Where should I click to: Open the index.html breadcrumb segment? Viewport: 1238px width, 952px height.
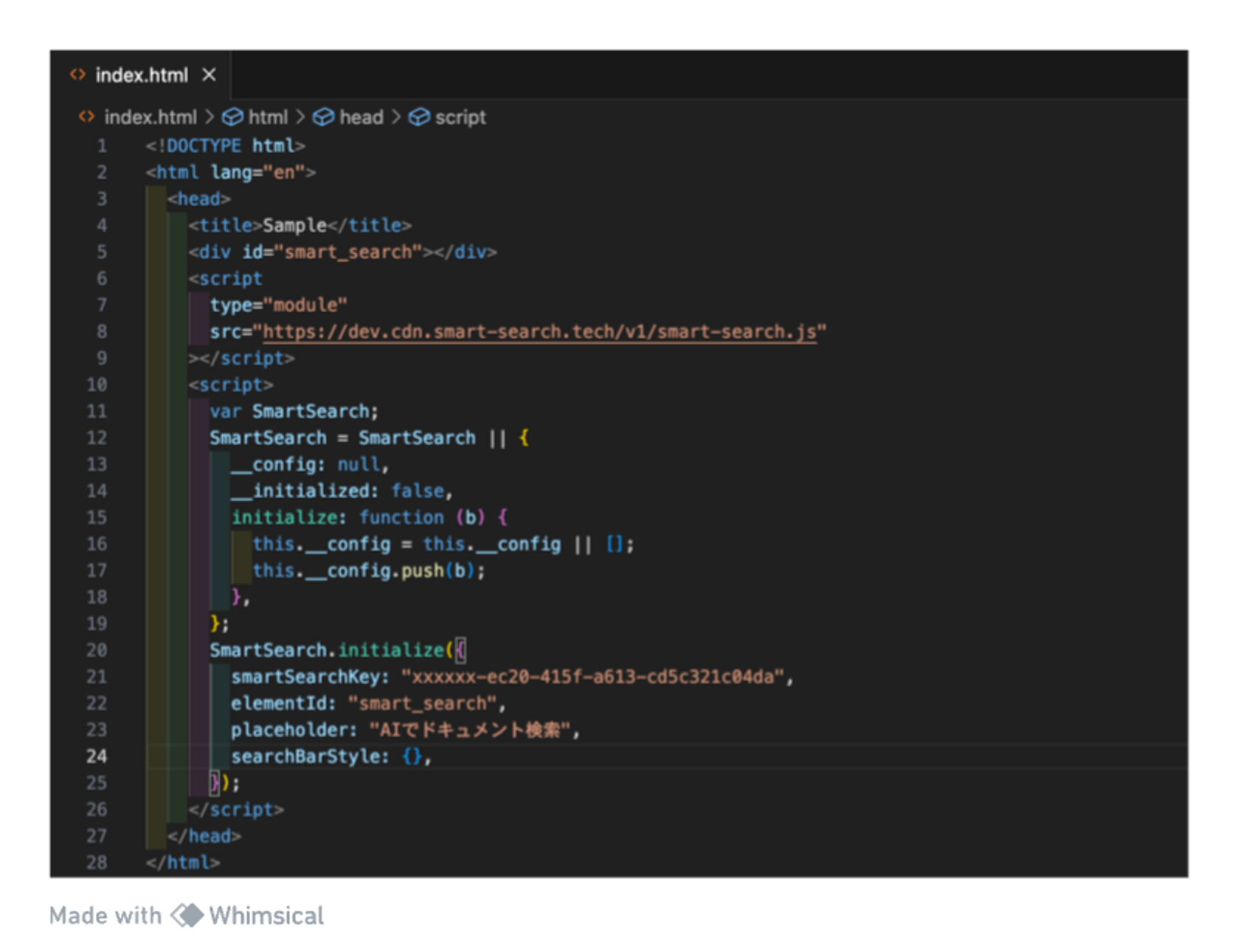[x=151, y=117]
